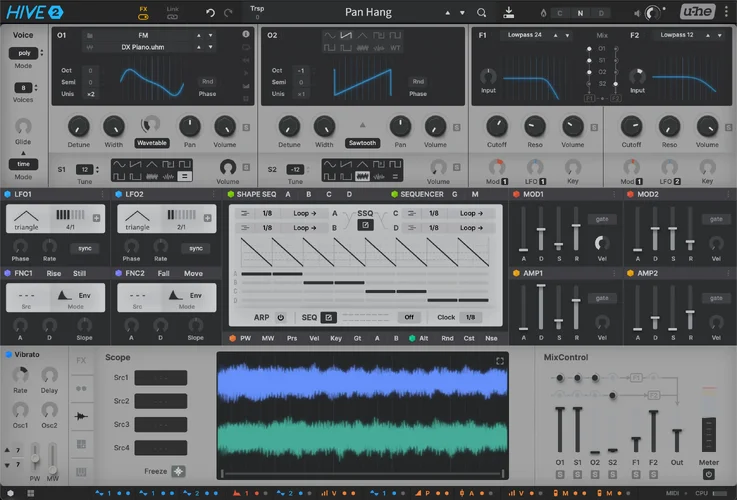737x500 pixels.
Task: Expand the scope display to fullscreen
Action: [500, 361]
